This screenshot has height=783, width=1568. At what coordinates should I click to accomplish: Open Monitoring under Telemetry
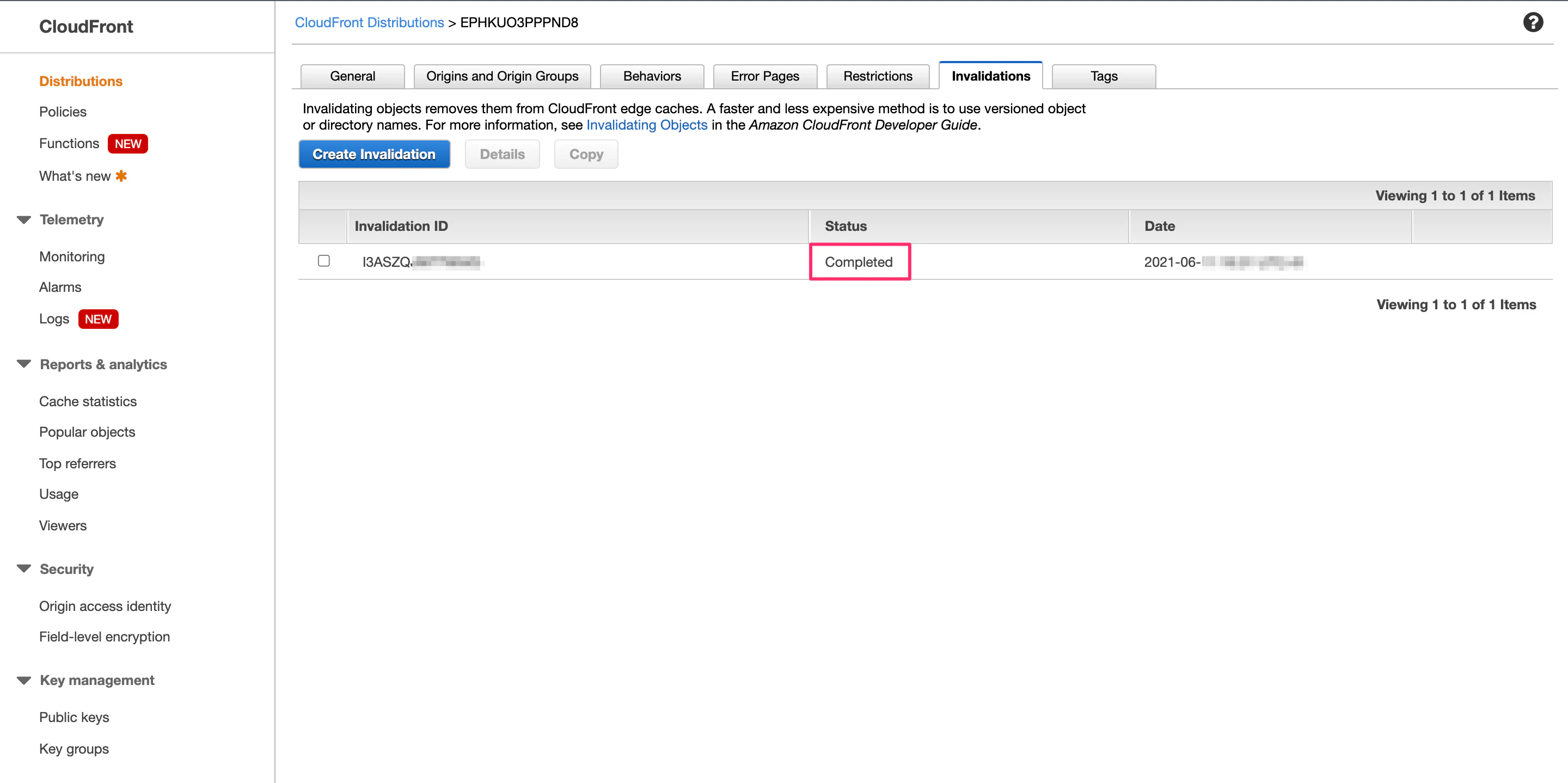click(x=72, y=256)
